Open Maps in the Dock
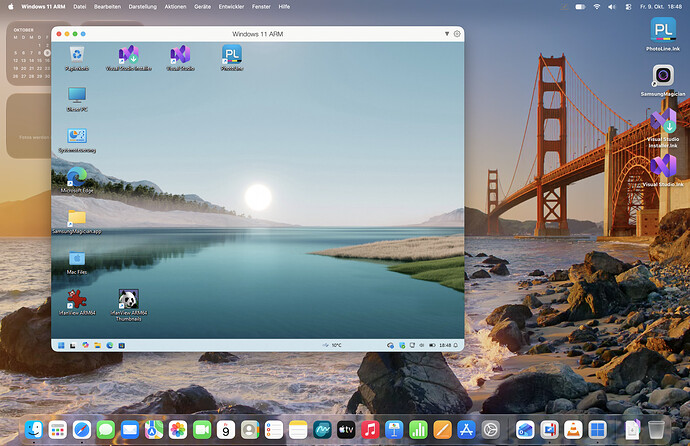This screenshot has height=446, width=690. [154, 430]
